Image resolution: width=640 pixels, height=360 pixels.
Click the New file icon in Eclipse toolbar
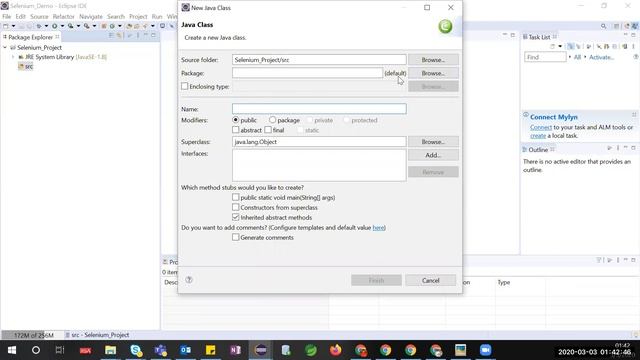point(5,26)
